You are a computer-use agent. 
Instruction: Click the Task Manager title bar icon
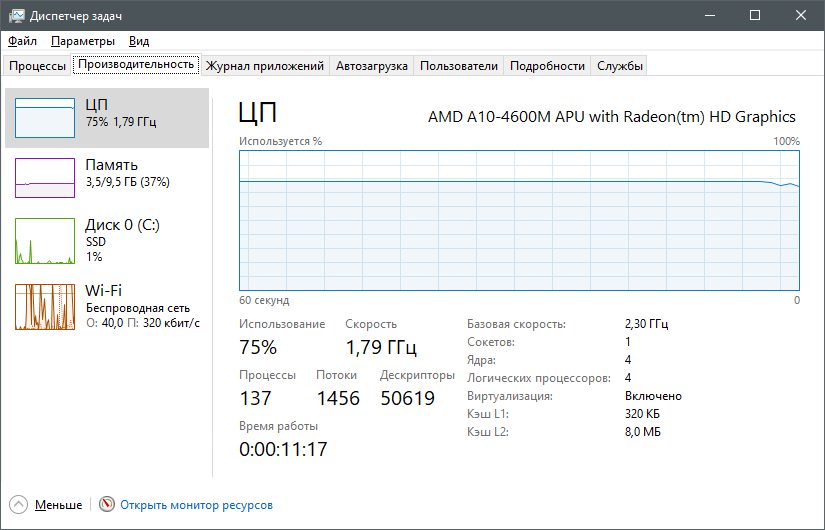(16, 15)
